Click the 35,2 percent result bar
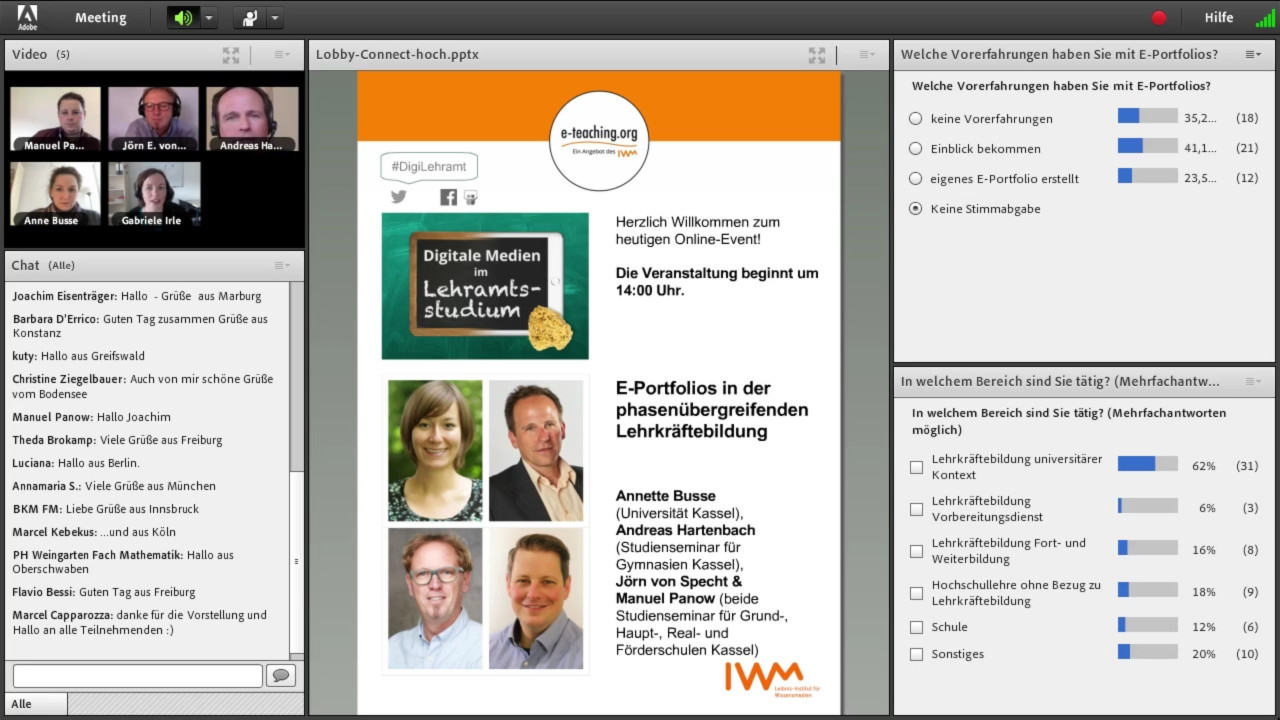Viewport: 1280px width, 720px height. [x=1147, y=116]
